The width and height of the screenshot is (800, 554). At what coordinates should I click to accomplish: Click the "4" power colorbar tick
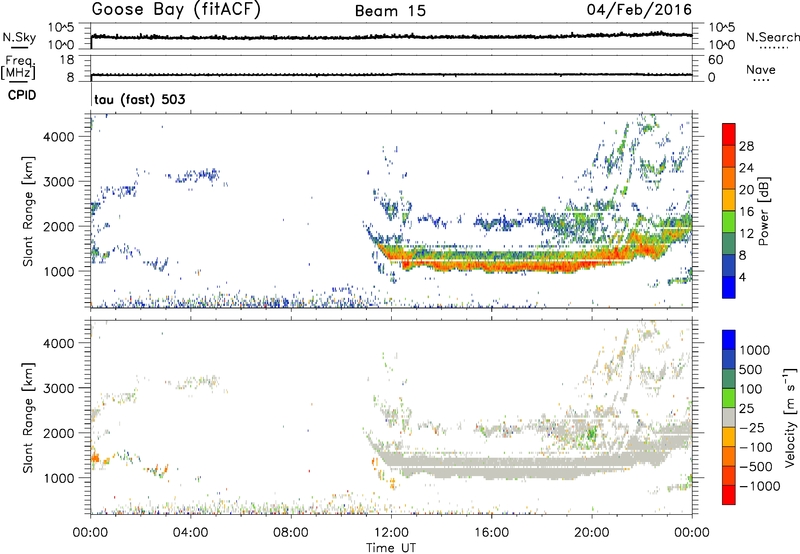742,277
